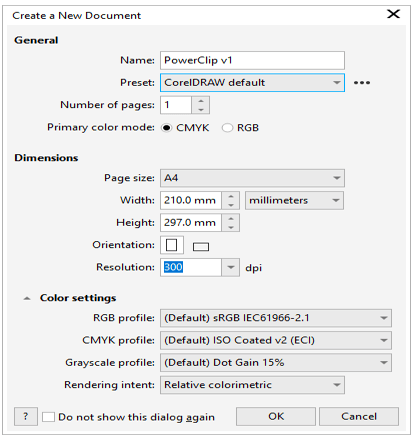The image size is (412, 437).
Task: Click the Cancel button
Action: (x=359, y=416)
